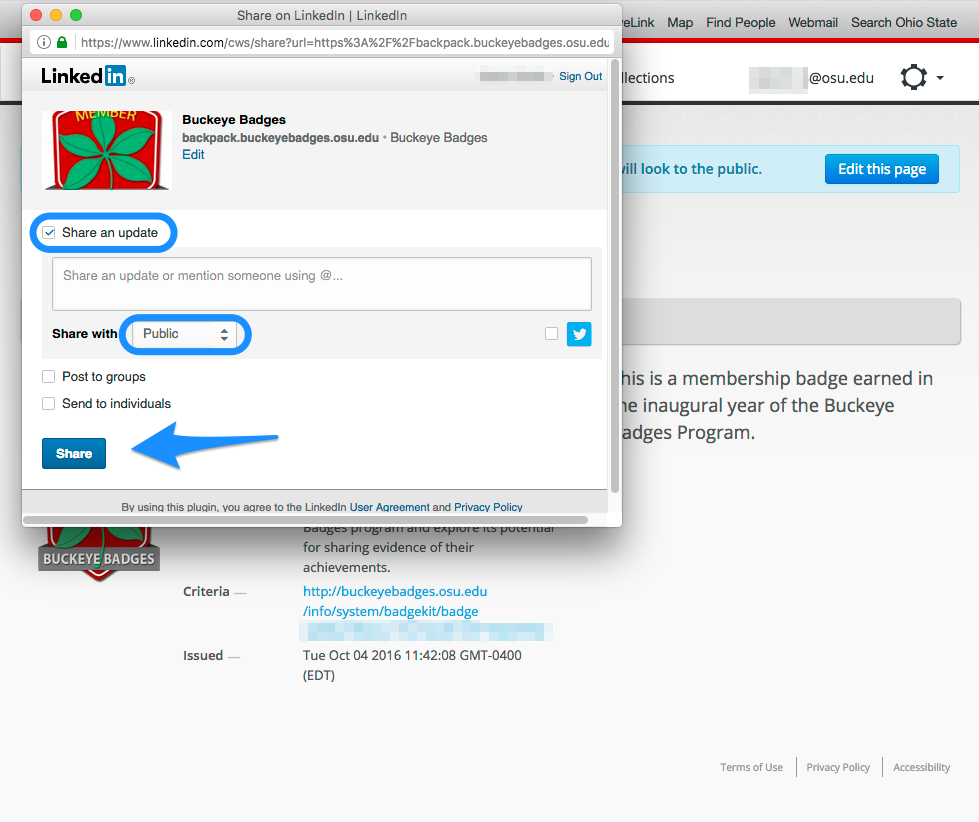Open the gear settings icon next to @osu.edu

point(913,78)
